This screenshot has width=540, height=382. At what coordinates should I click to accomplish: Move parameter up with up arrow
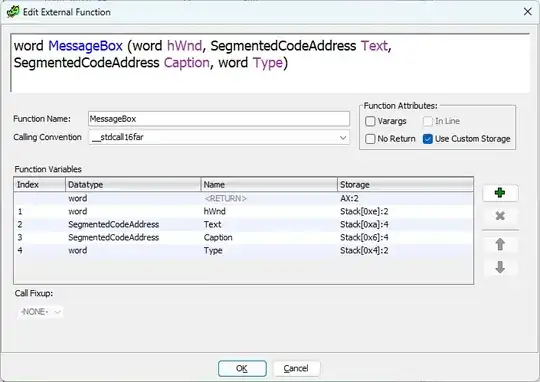pyautogui.click(x=500, y=245)
